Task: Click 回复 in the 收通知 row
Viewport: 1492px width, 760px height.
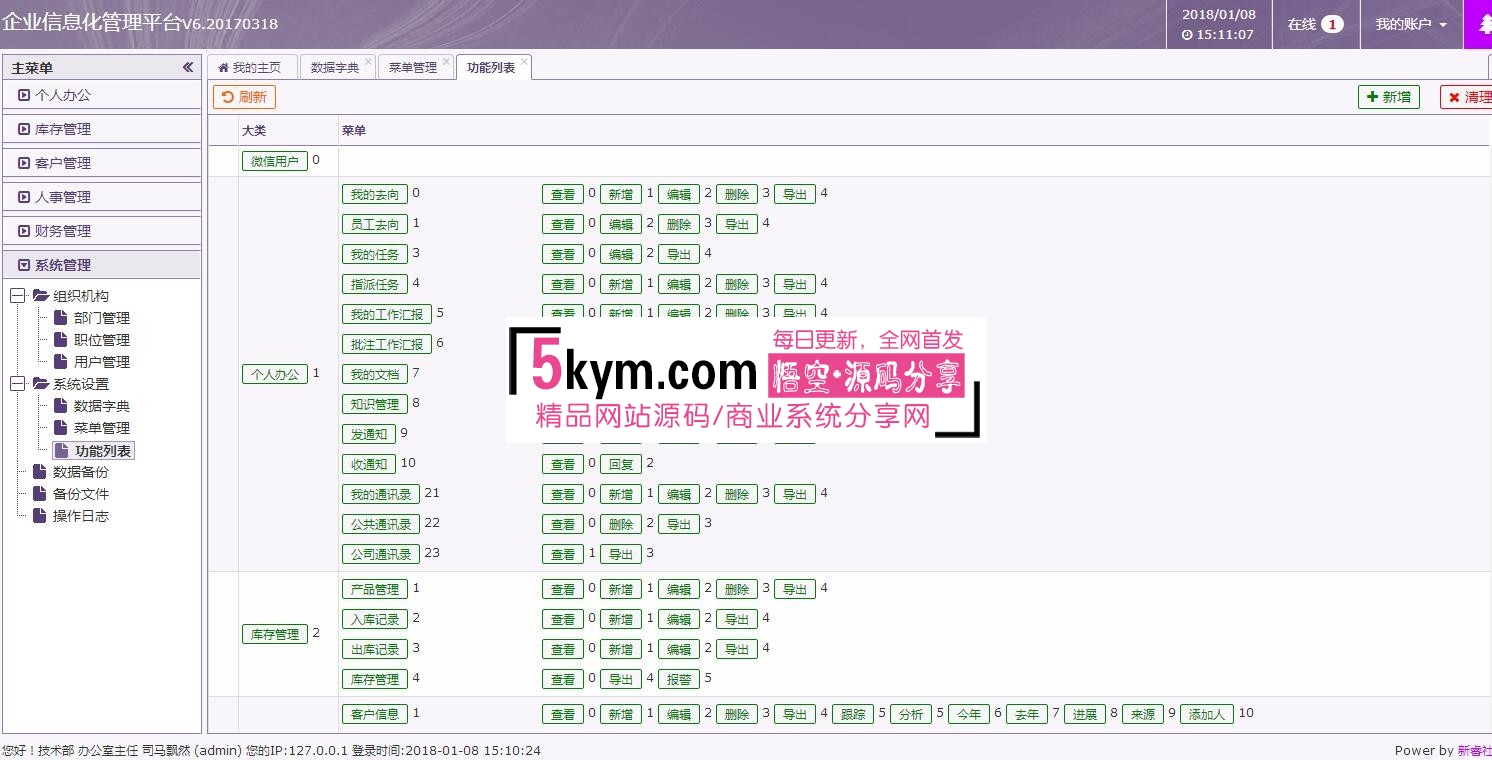Action: [x=620, y=464]
